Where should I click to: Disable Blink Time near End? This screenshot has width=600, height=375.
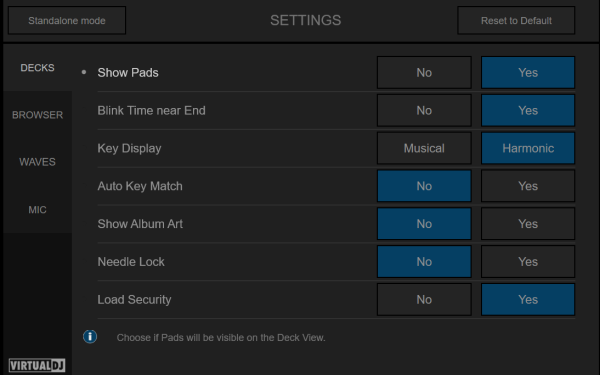coord(424,110)
